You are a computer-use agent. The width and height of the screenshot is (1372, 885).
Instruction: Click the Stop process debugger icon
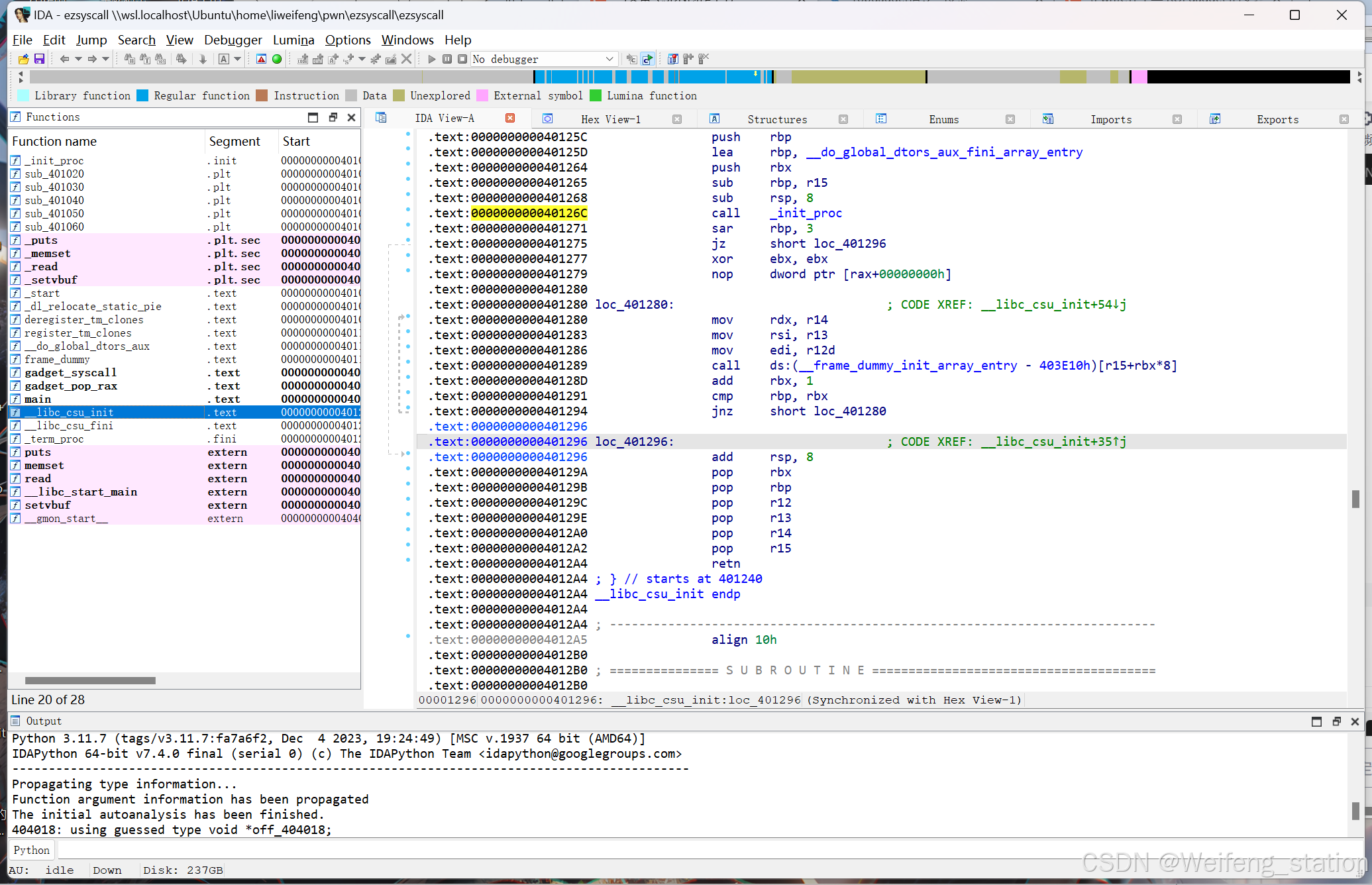[x=462, y=59]
